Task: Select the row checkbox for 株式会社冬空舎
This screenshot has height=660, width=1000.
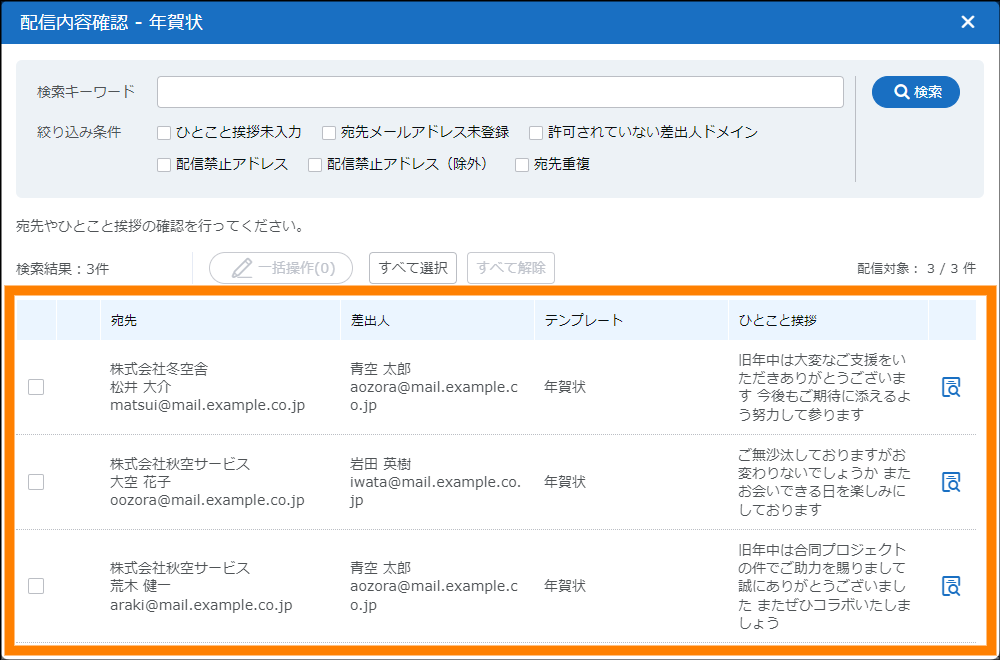Action: (36, 387)
